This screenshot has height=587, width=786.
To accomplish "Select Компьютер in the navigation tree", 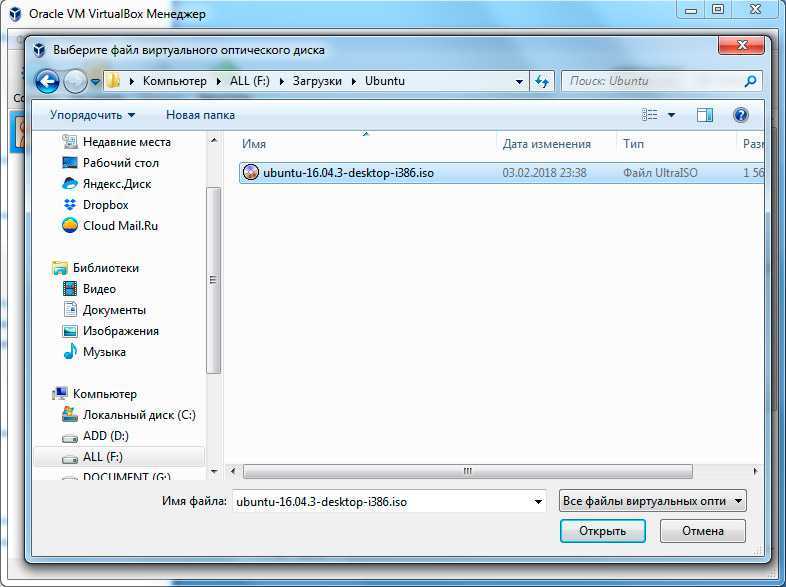I will pyautogui.click(x=104, y=394).
